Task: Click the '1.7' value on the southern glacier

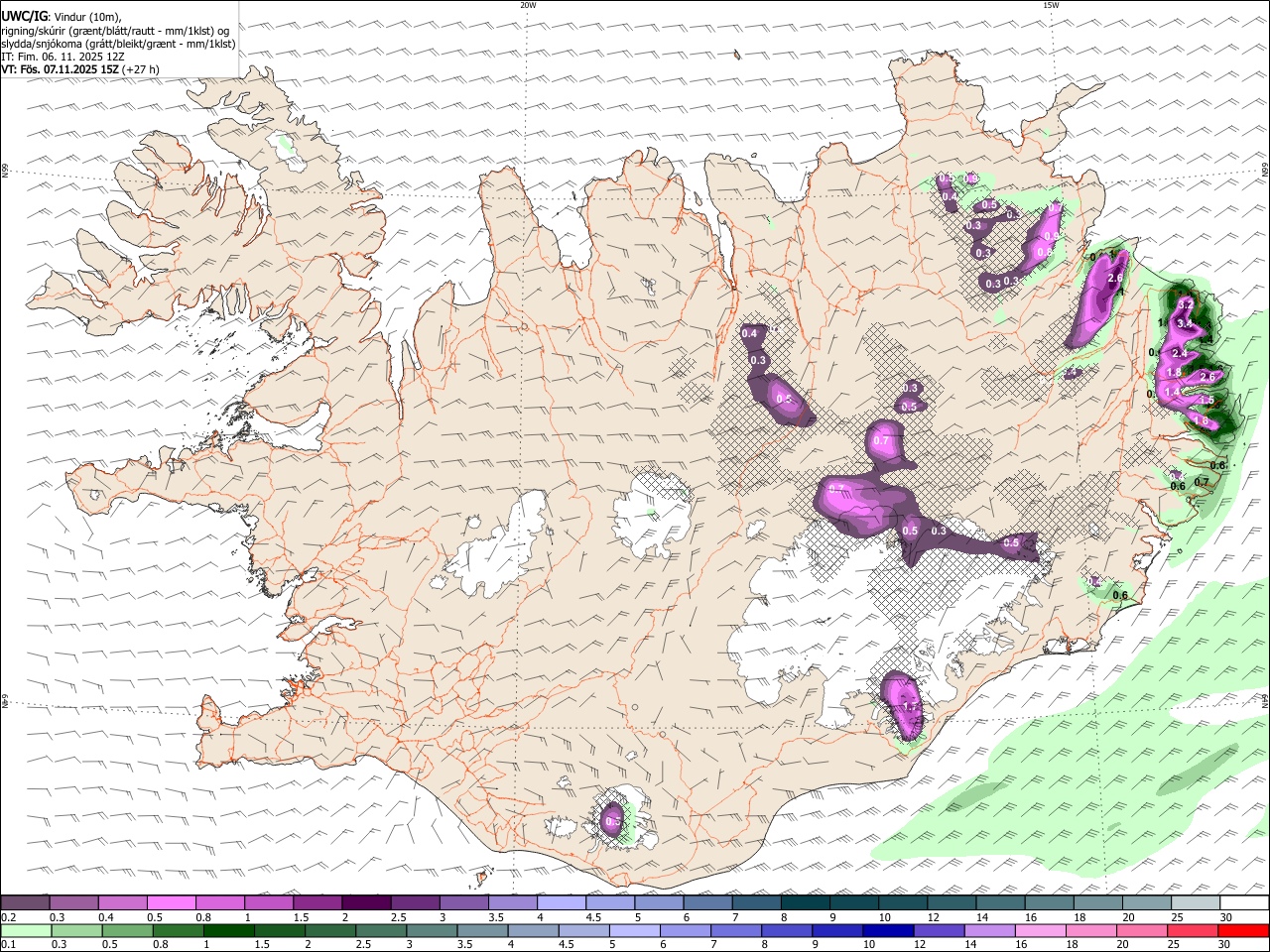Action: pyautogui.click(x=911, y=707)
